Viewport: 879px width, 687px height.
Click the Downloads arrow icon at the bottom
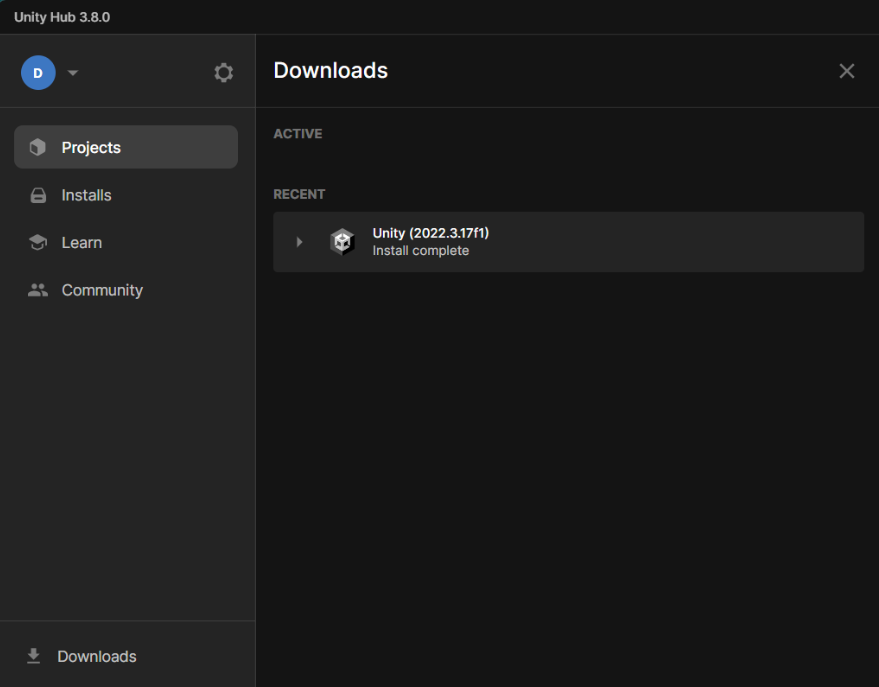pyautogui.click(x=34, y=656)
